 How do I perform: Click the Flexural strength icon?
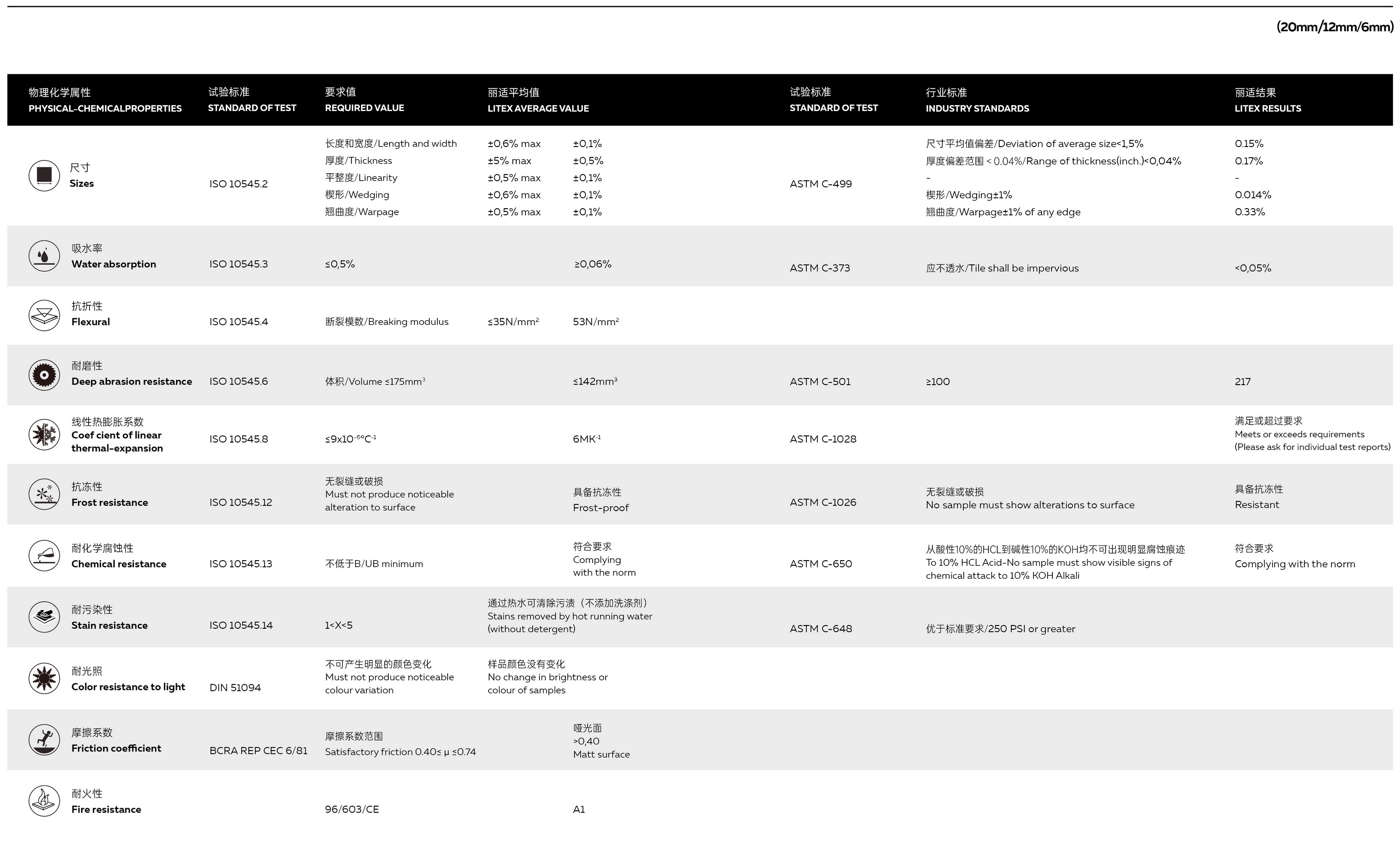tap(44, 315)
